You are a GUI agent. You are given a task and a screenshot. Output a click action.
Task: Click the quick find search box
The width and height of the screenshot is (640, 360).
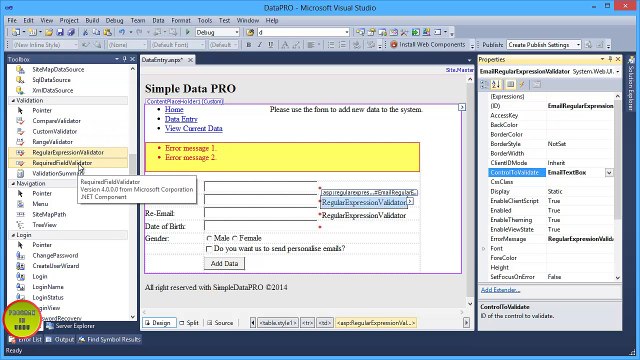coord(303,32)
